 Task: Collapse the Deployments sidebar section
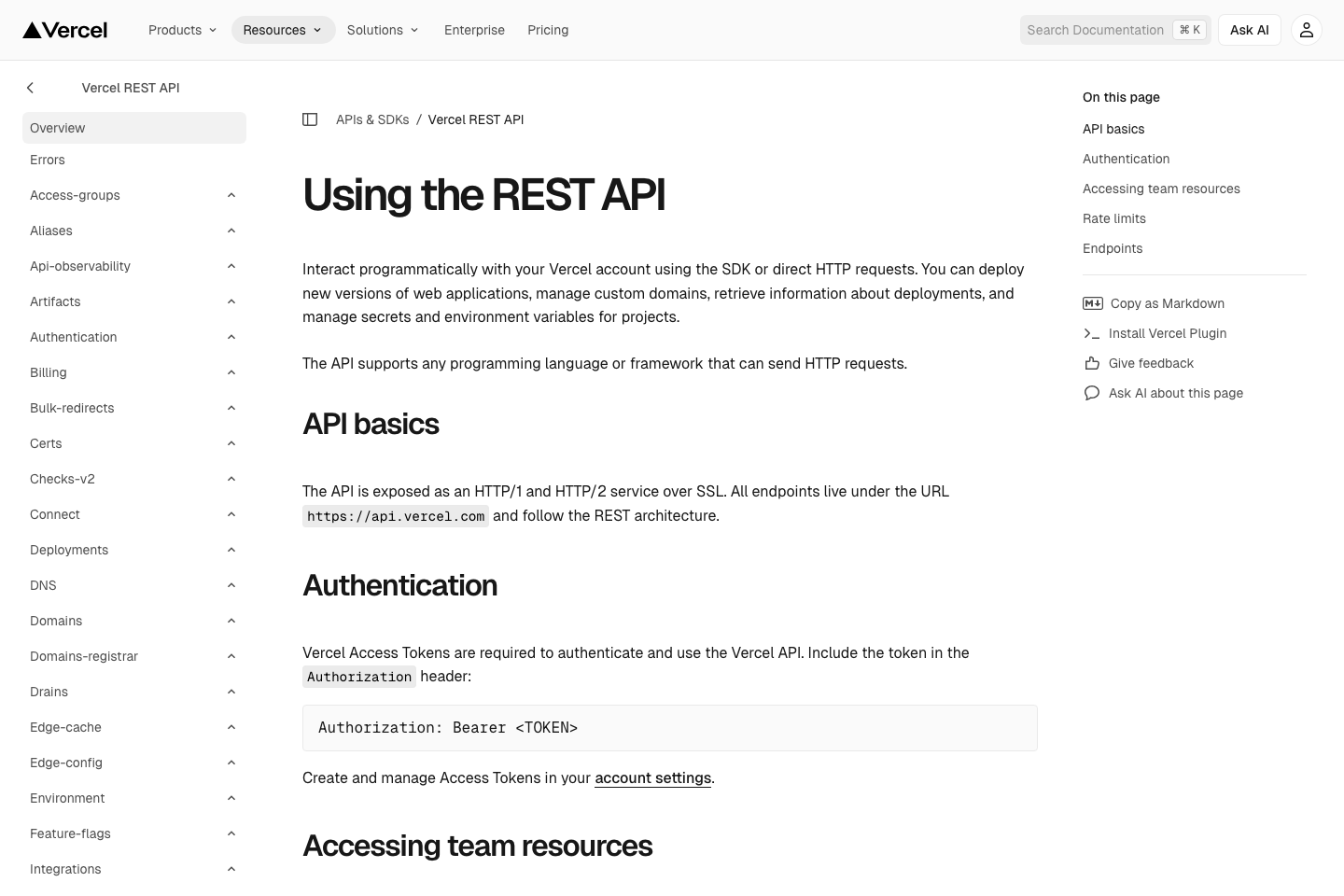coord(231,550)
